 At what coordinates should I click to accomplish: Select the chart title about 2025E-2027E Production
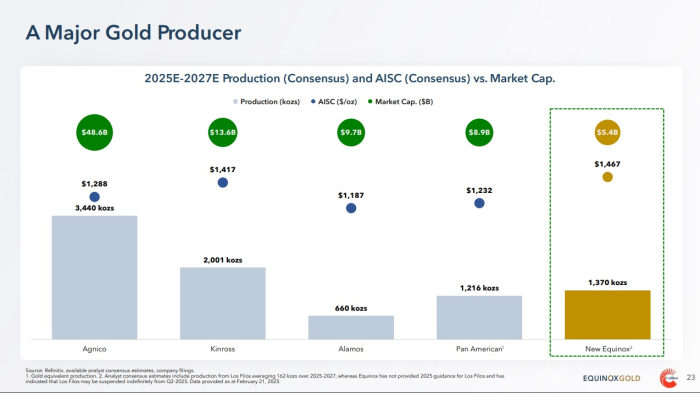point(350,79)
